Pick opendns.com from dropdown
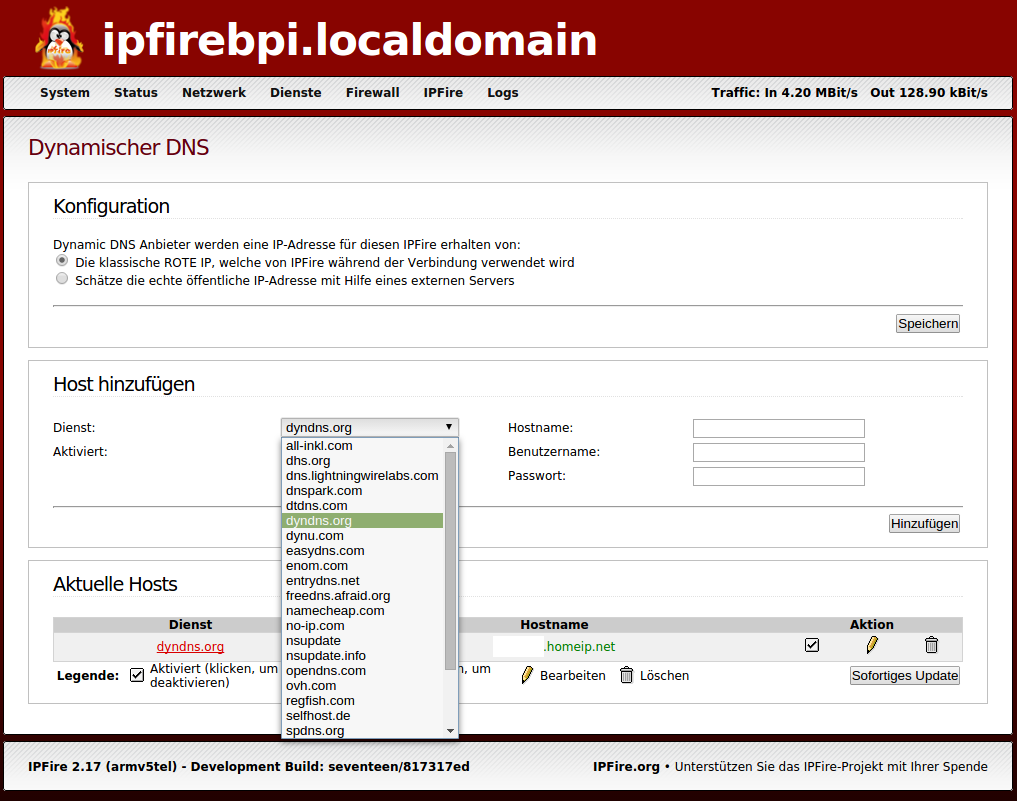This screenshot has width=1017, height=801. (x=363, y=671)
